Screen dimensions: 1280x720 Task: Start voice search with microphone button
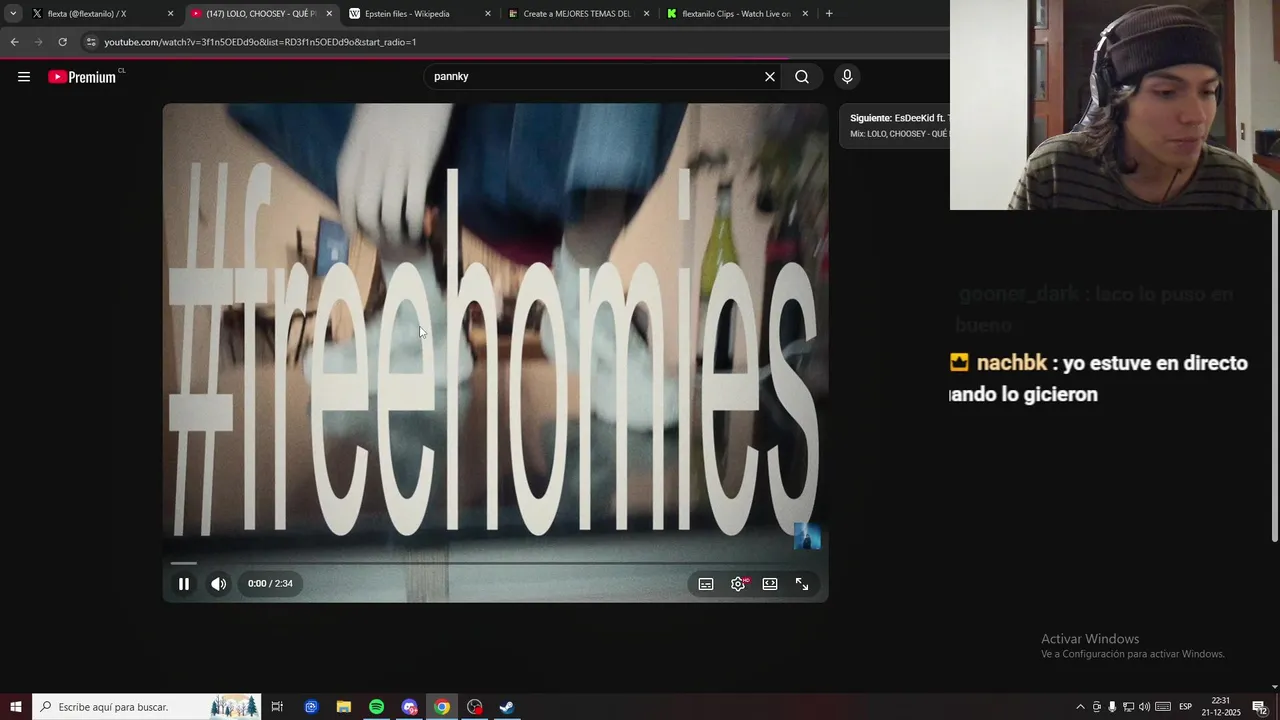[847, 77]
